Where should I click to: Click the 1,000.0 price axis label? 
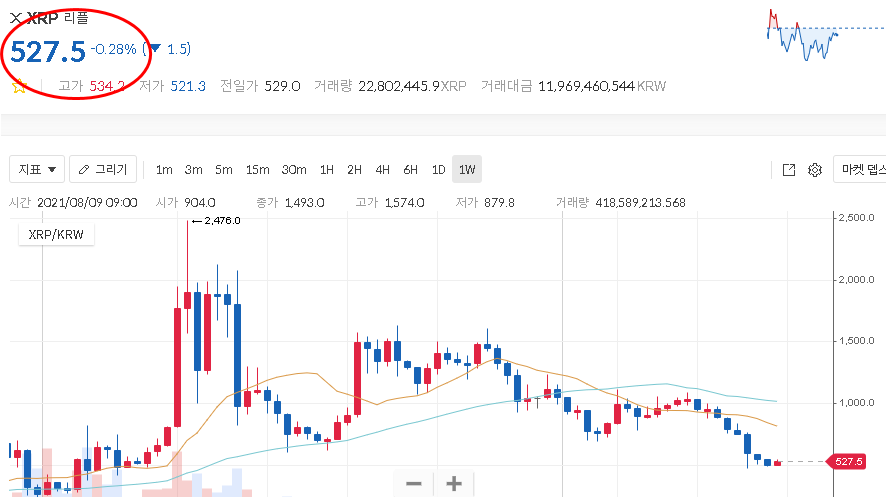856,403
